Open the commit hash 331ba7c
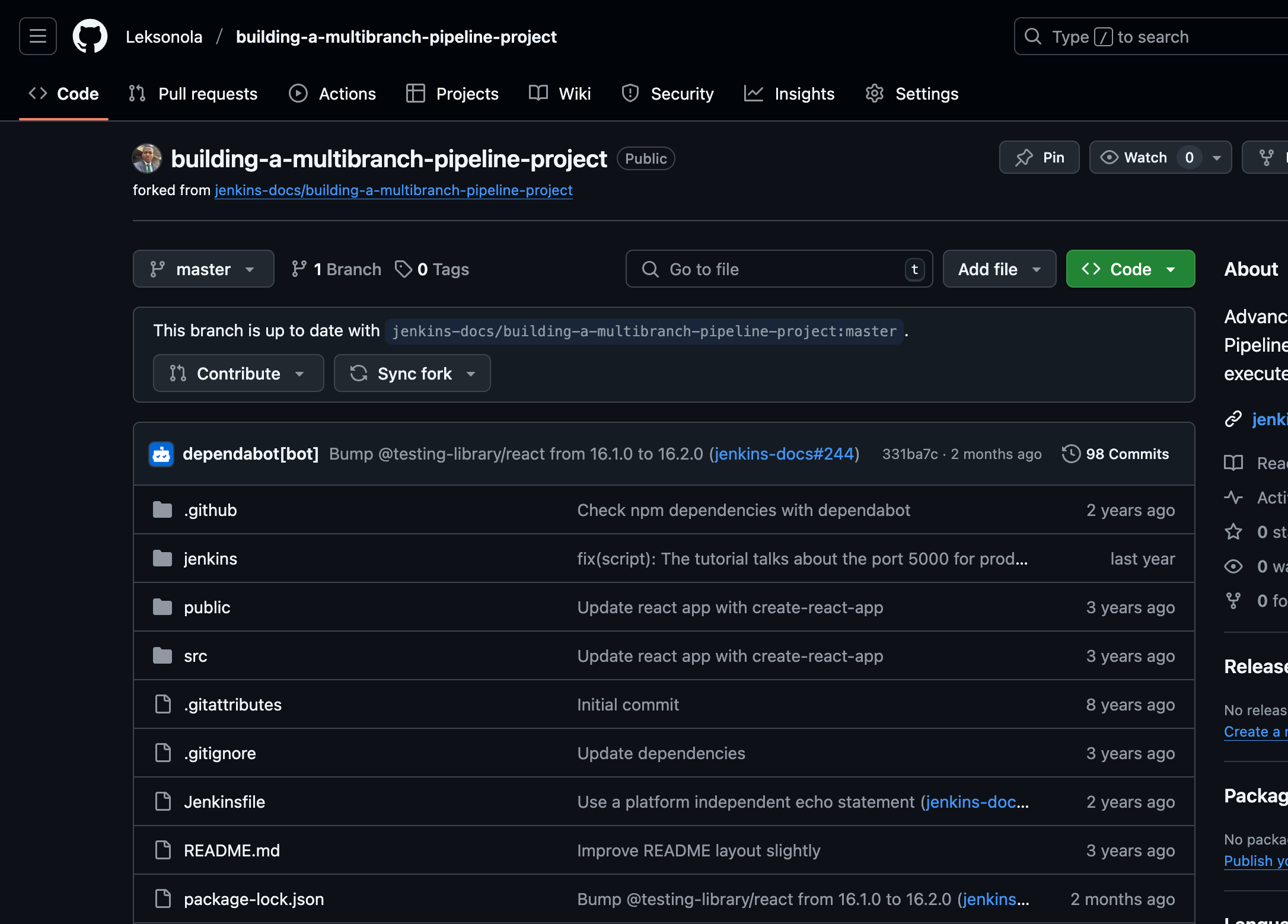Image resolution: width=1288 pixels, height=924 pixels. [910, 454]
